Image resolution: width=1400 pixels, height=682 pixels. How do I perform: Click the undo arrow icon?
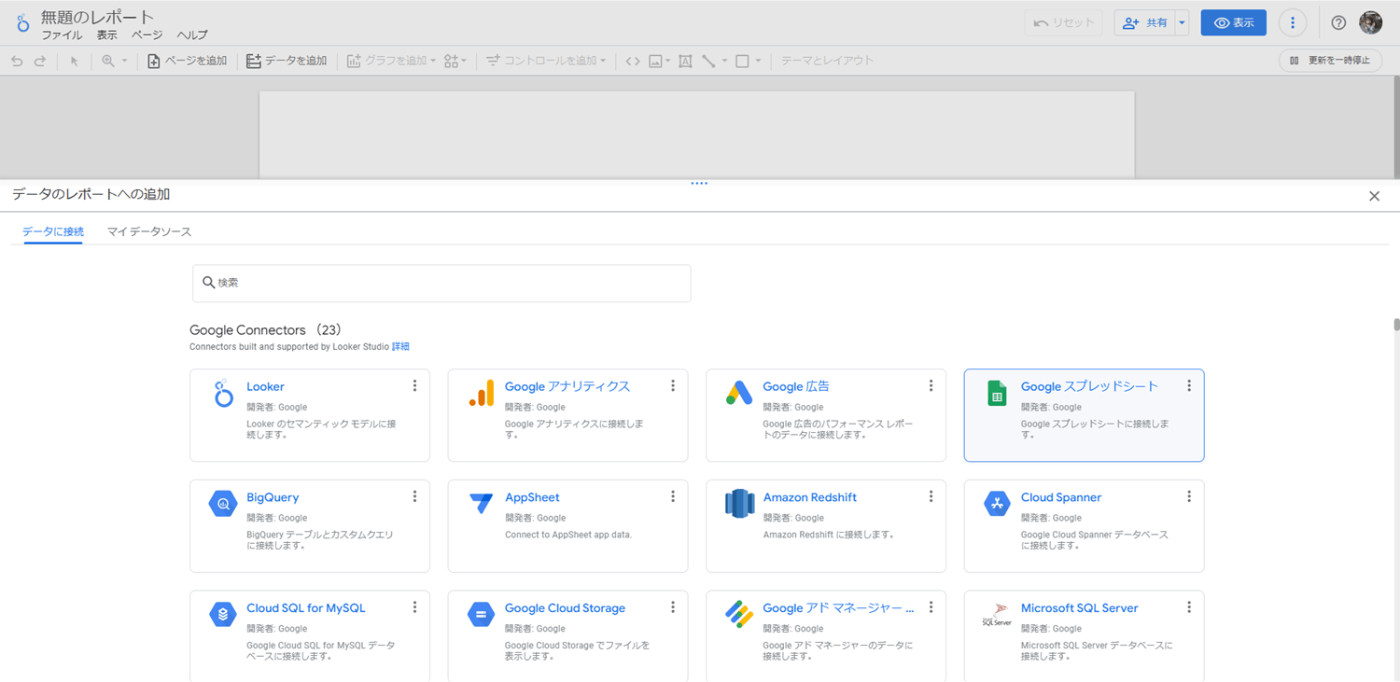[x=17, y=61]
